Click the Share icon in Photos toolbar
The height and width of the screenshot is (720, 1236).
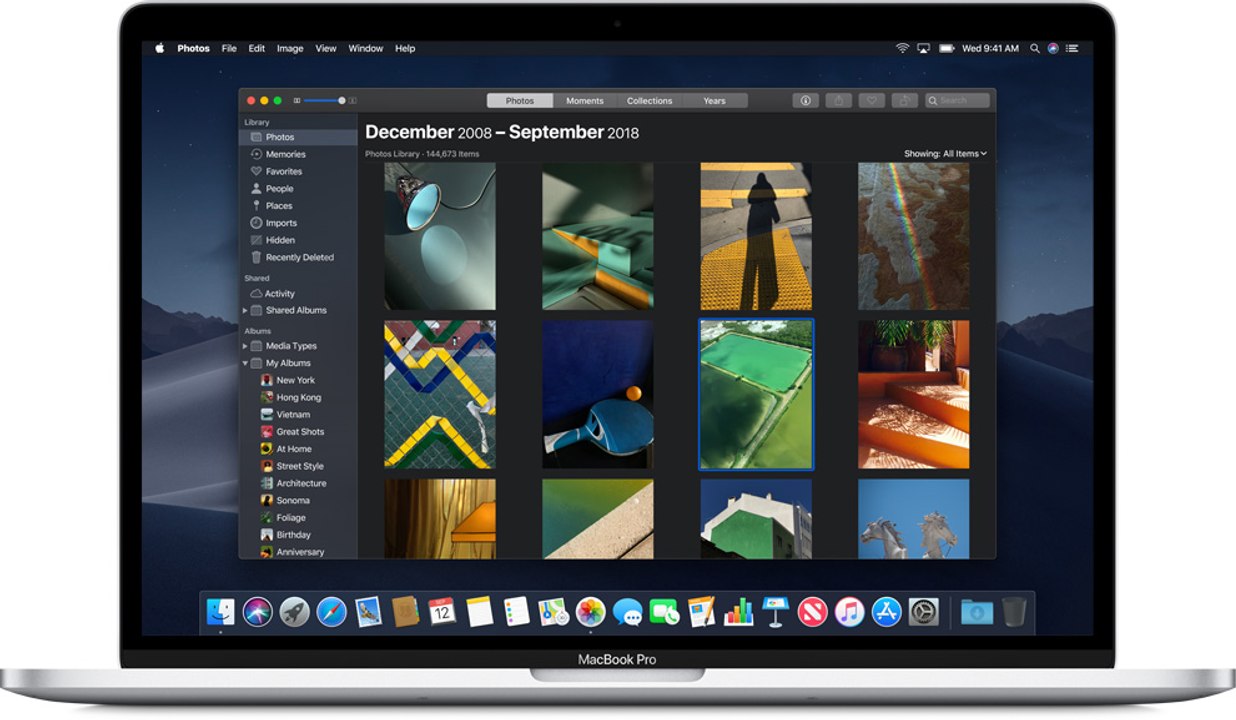point(840,100)
